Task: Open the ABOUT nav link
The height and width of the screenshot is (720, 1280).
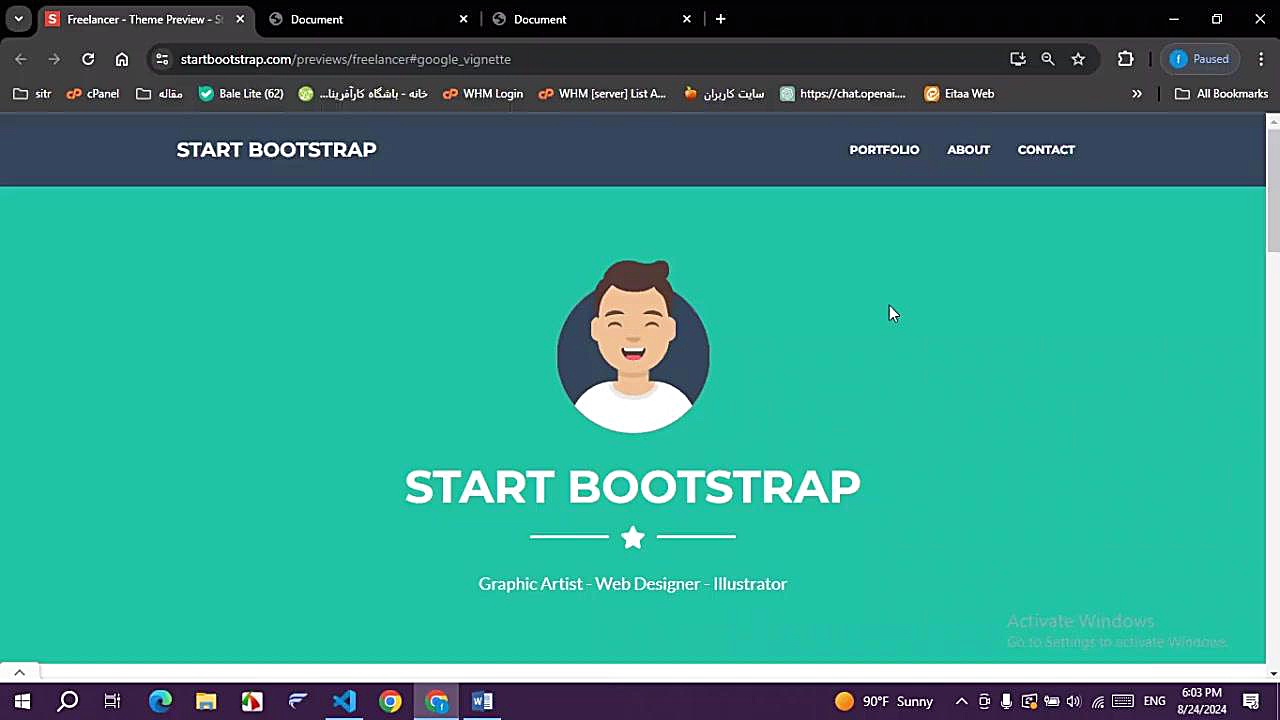Action: [x=968, y=150]
